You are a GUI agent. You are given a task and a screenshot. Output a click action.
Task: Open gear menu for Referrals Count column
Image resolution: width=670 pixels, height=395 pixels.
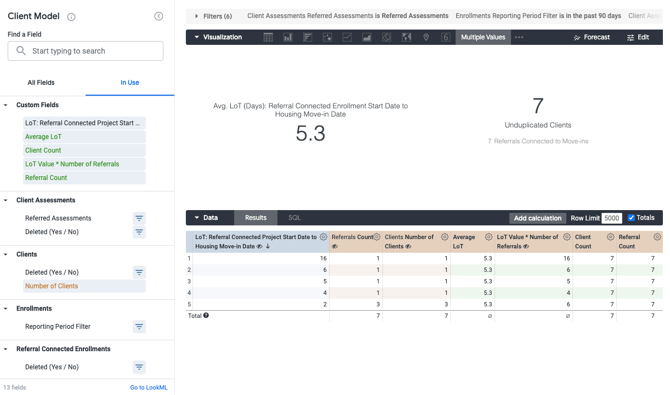(377, 237)
